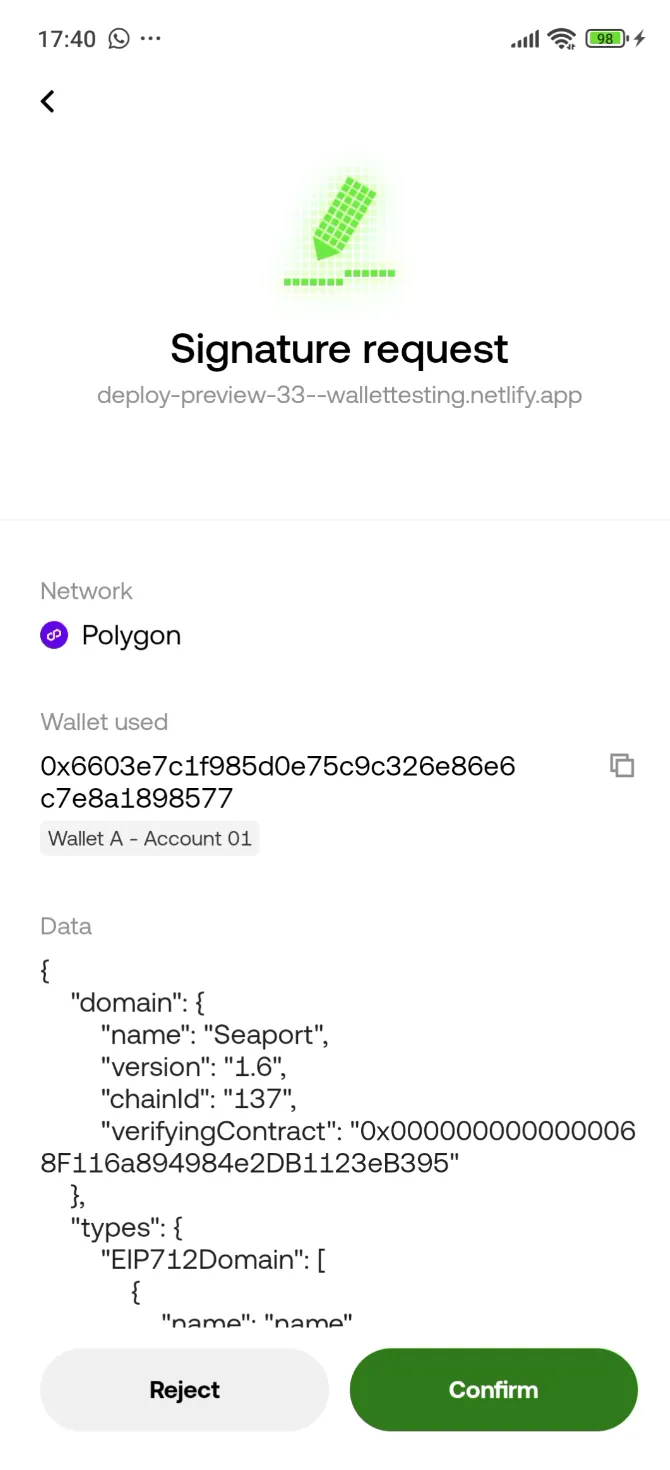Tap the charging bolt icon in status bar
Image resolution: width=670 pixels, height=1470 pixels.
tap(640, 39)
